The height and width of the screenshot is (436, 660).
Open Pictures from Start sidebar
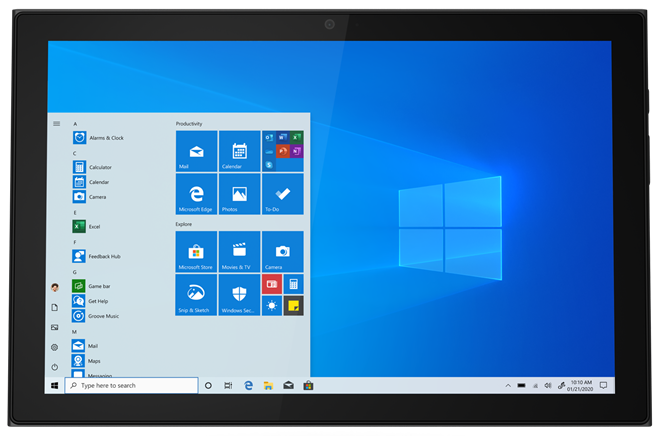55,327
